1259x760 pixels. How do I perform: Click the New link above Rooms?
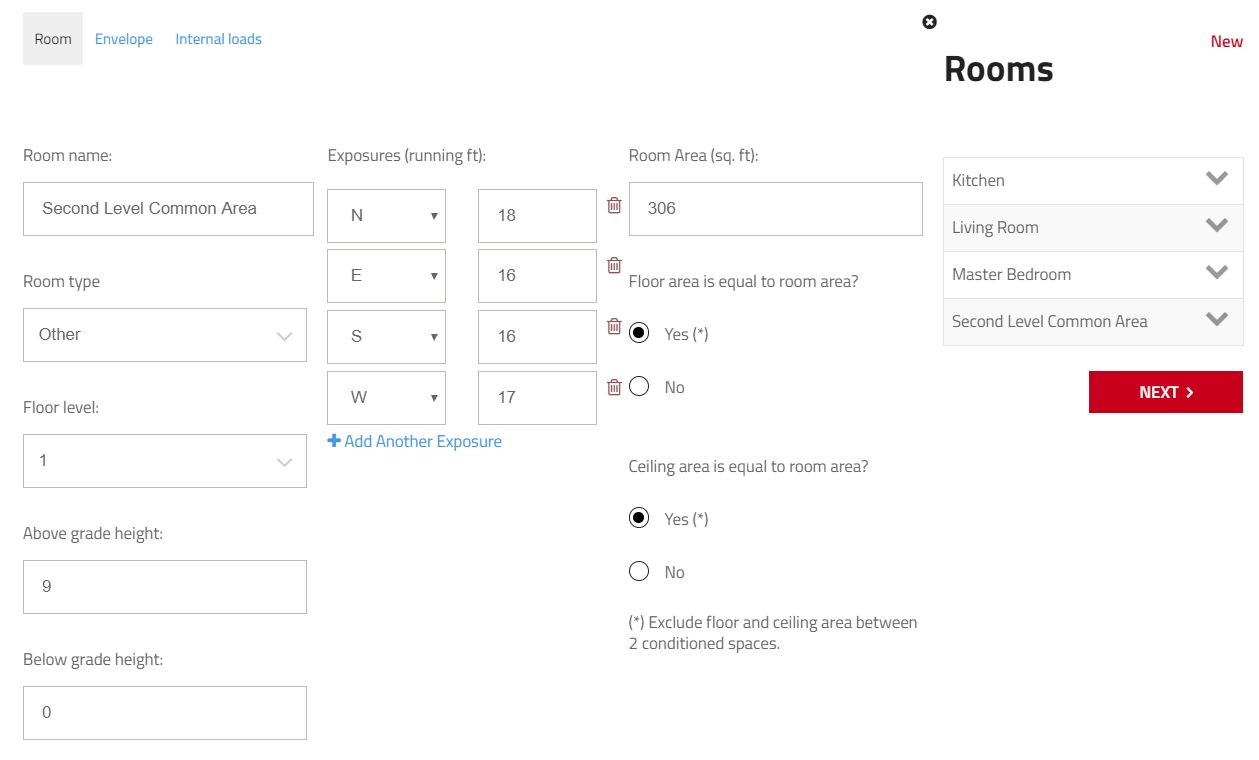1226,41
